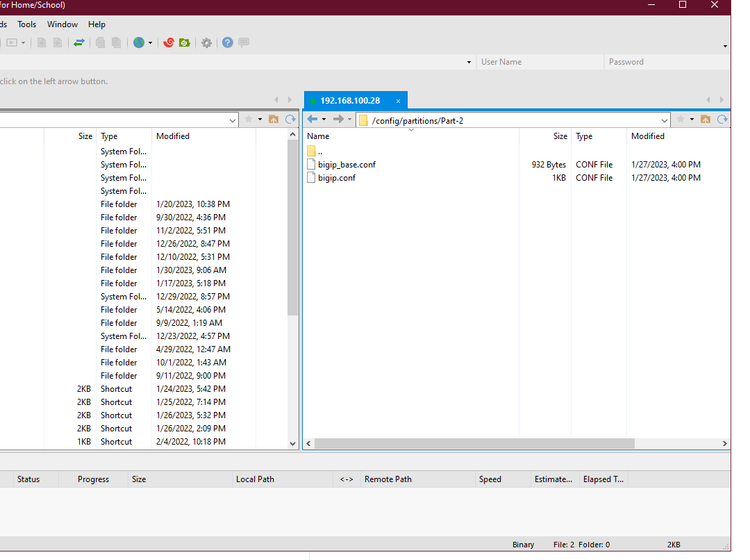Click the remote pane forward arrow
The image size is (750, 560).
(x=338, y=119)
